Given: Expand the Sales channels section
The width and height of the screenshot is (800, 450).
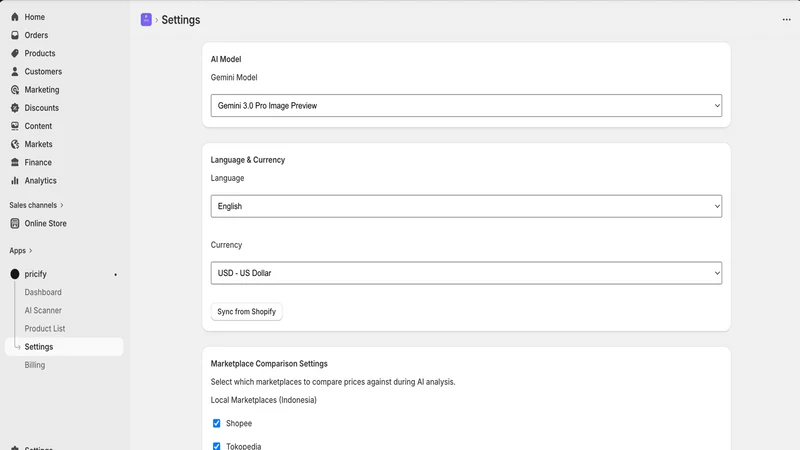Looking at the screenshot, I should click(36, 205).
